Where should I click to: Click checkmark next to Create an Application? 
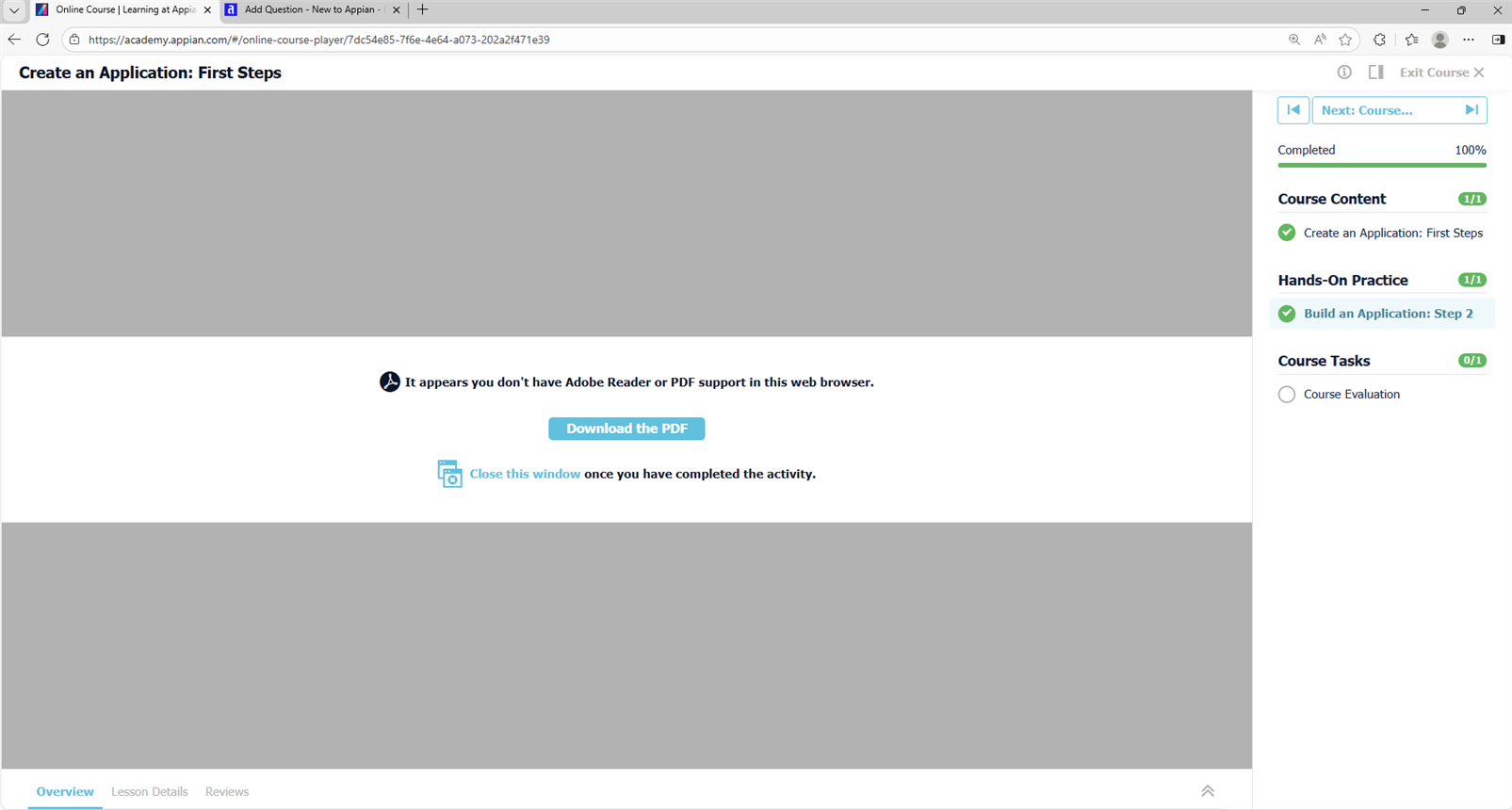tap(1287, 233)
